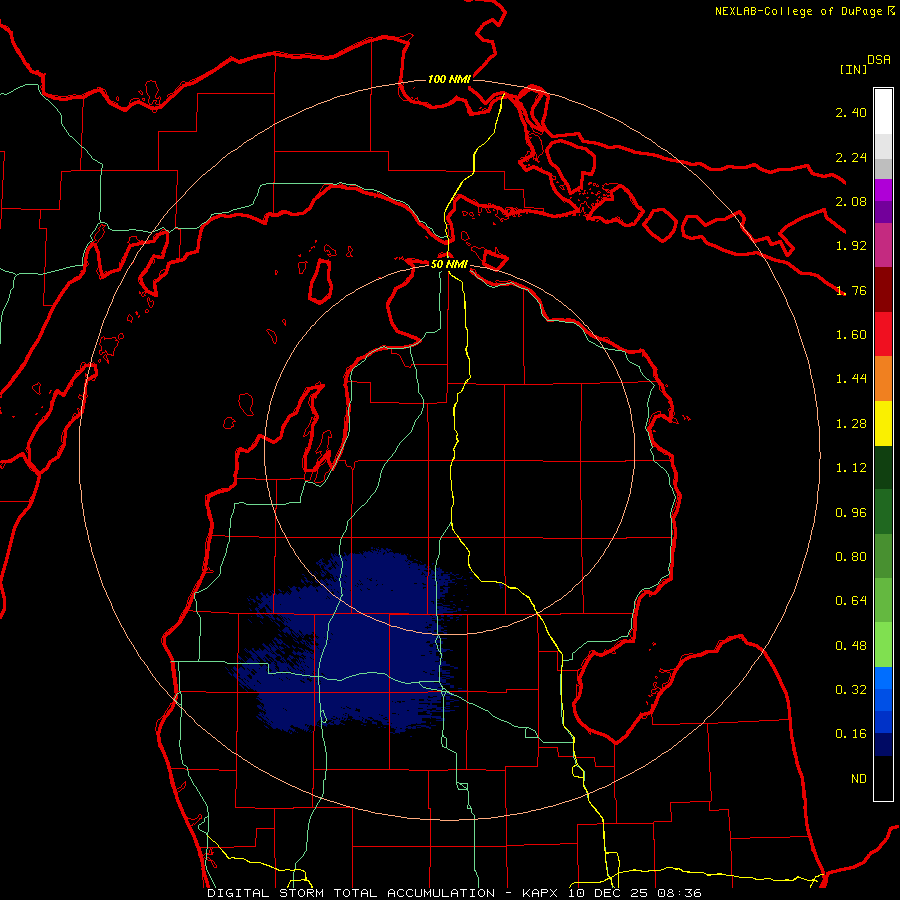Pick the bright red legend swatch
The height and width of the screenshot is (900, 900).
pos(883,334)
